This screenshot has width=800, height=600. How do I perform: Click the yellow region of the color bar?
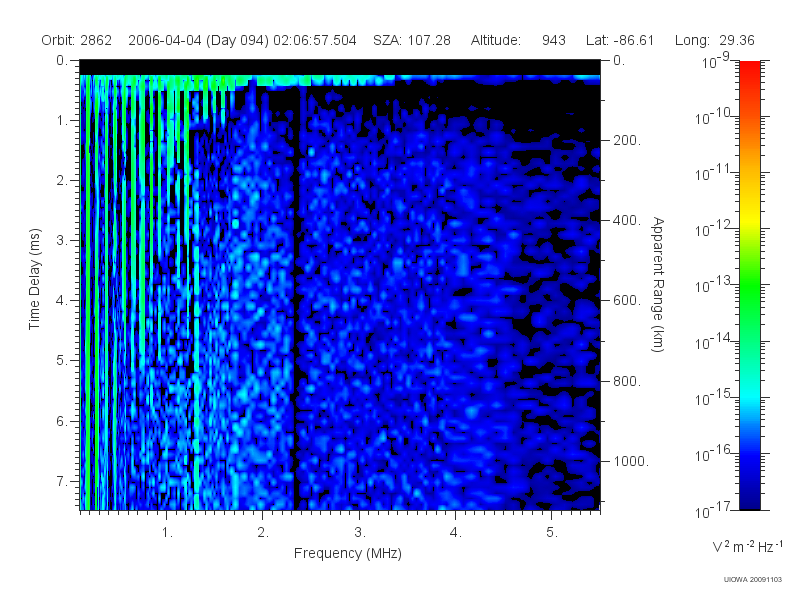click(750, 217)
